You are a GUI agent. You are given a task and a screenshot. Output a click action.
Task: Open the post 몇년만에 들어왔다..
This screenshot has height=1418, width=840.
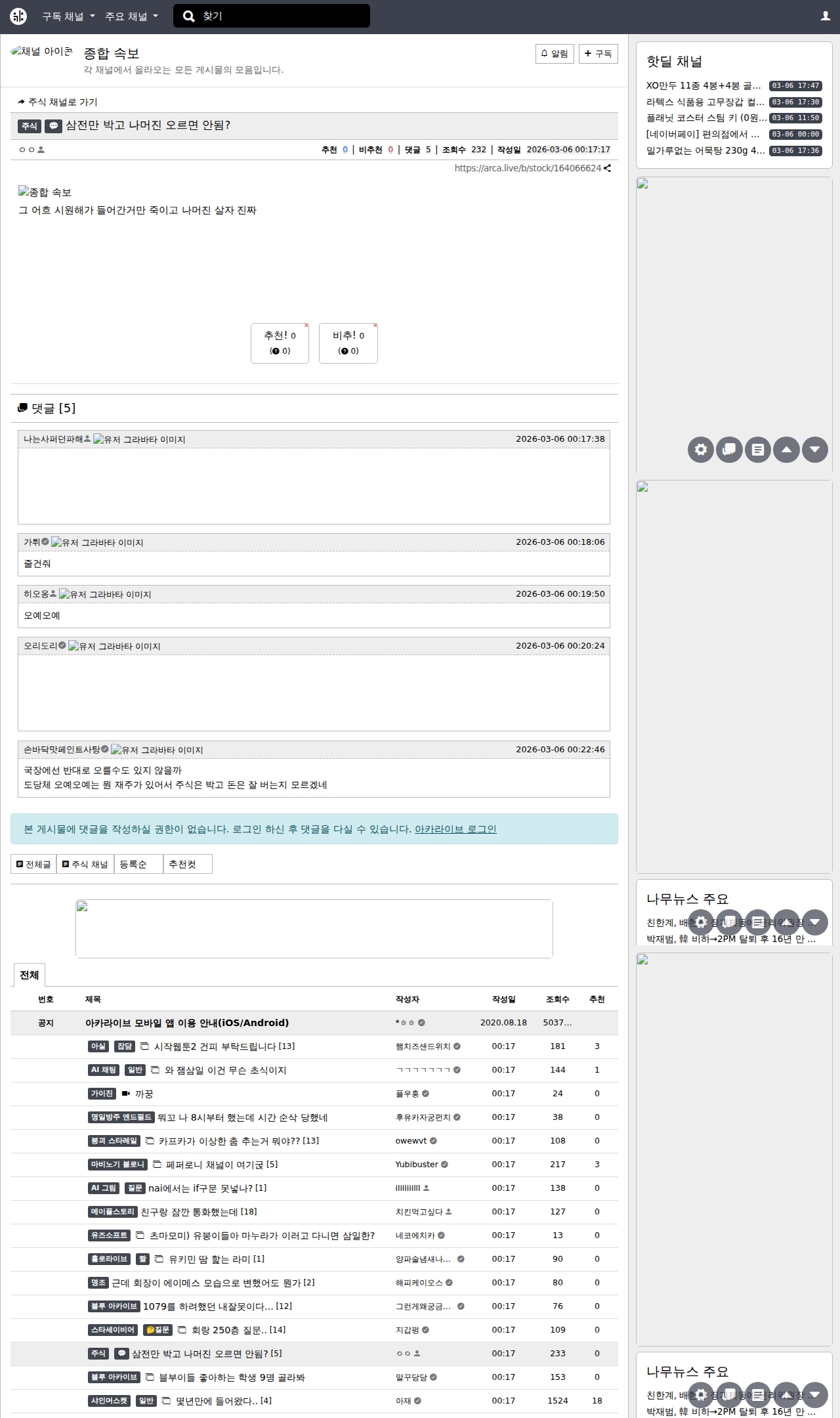[217, 1401]
